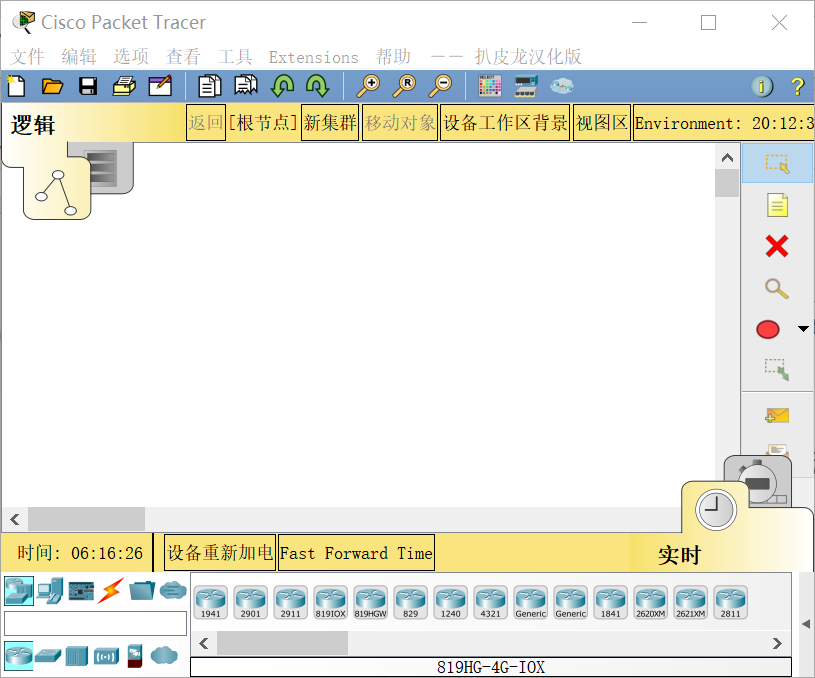The height and width of the screenshot is (678, 815).
Task: Open the 编辑 menu
Action: (79, 57)
